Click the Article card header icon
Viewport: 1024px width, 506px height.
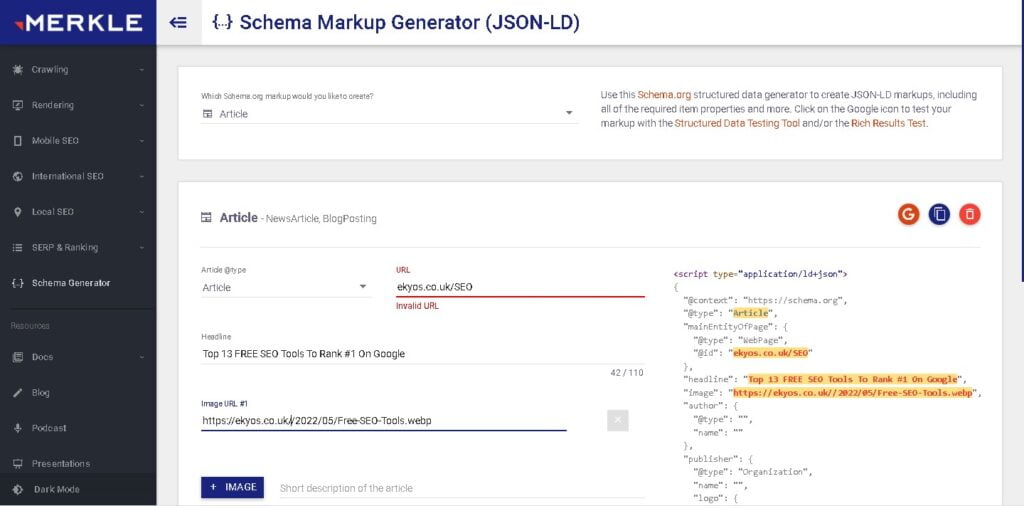tap(206, 218)
